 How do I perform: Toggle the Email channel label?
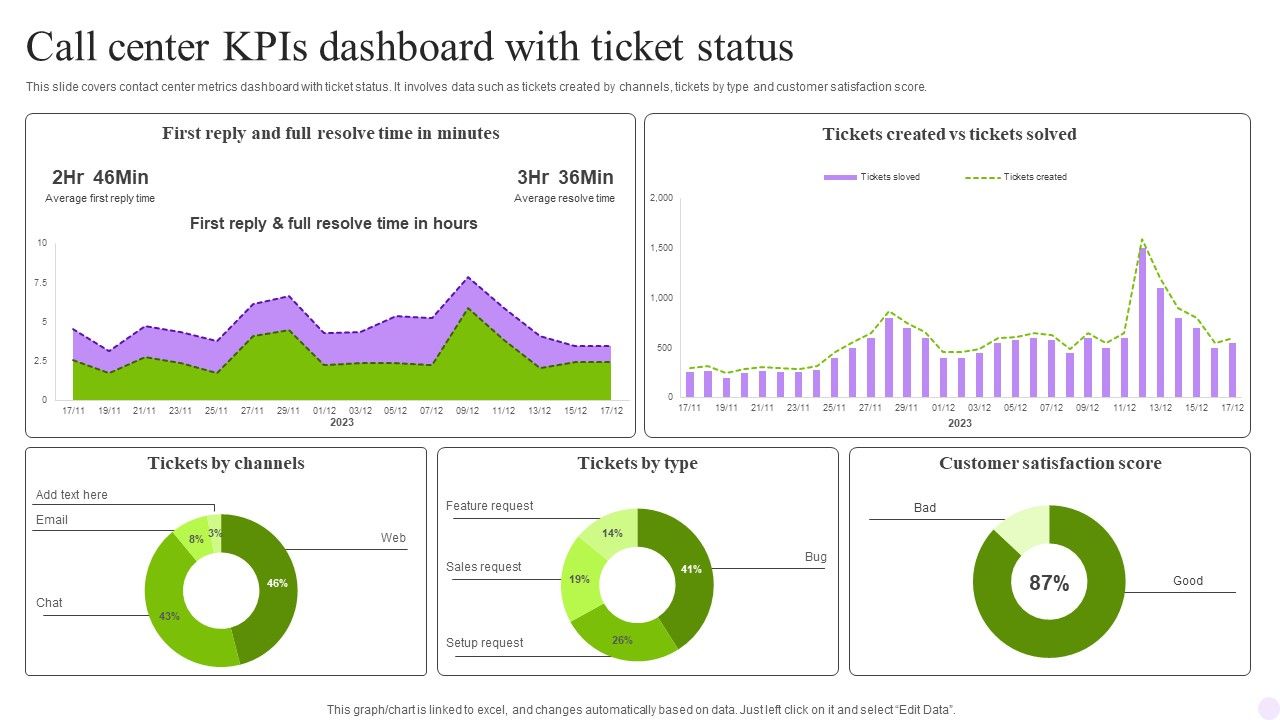point(52,520)
